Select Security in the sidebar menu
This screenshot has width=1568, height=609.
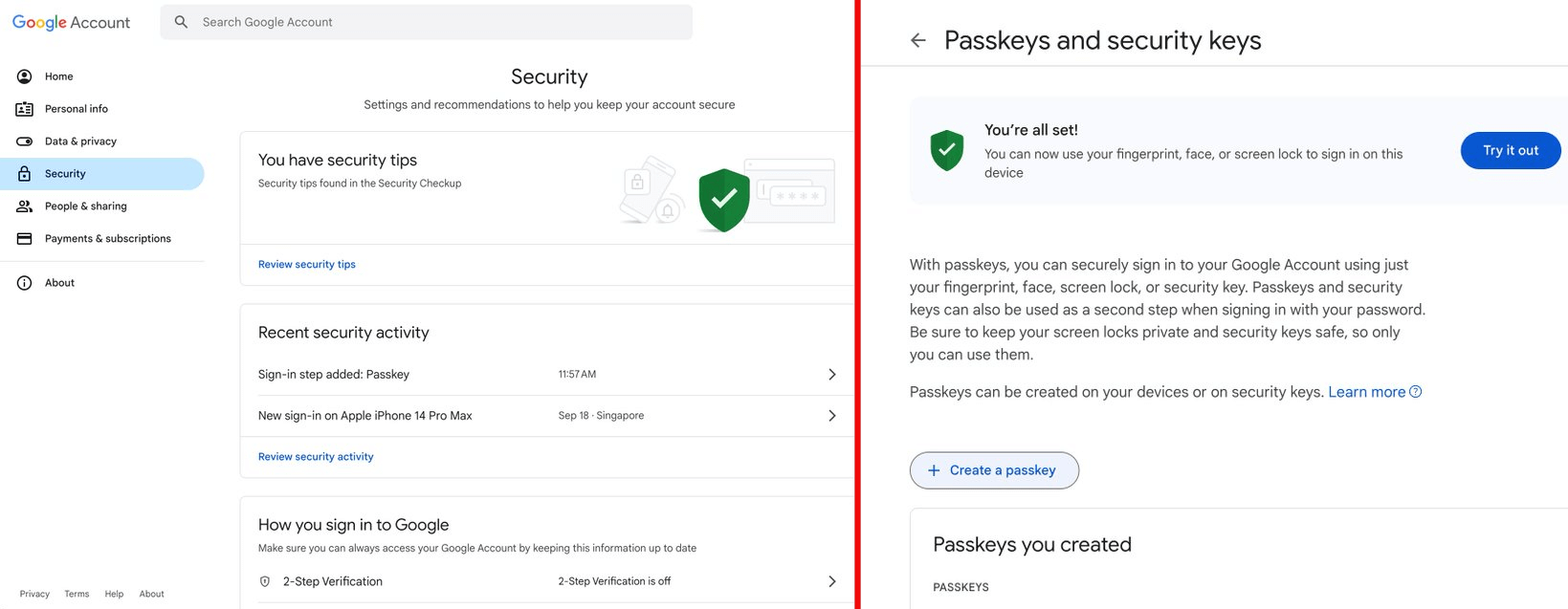[x=65, y=174]
